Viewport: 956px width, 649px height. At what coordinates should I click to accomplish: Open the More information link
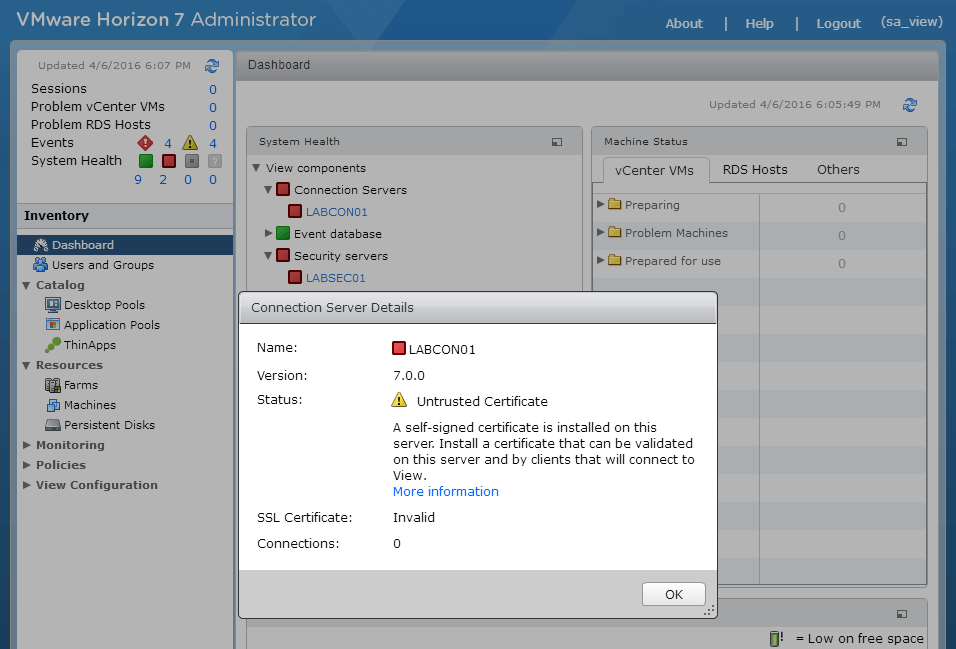click(446, 492)
